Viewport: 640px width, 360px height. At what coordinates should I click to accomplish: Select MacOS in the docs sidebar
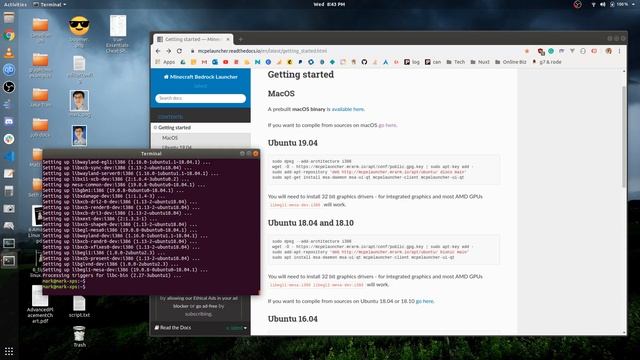pos(170,138)
